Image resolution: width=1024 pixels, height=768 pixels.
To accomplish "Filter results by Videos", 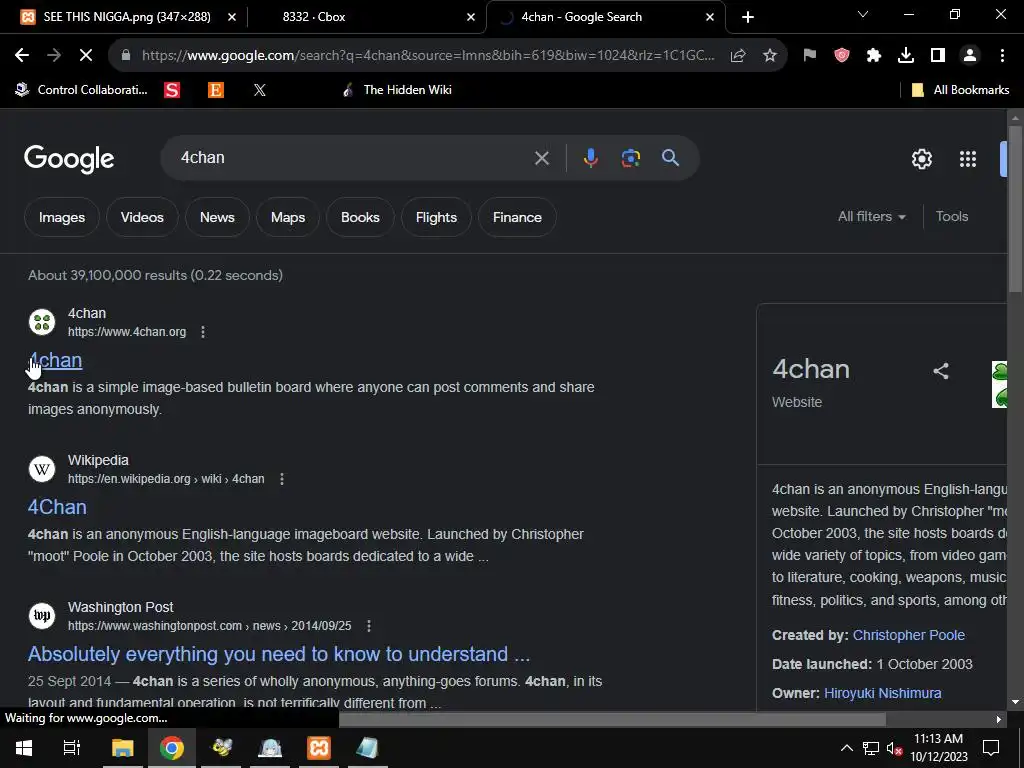I will pyautogui.click(x=142, y=217).
